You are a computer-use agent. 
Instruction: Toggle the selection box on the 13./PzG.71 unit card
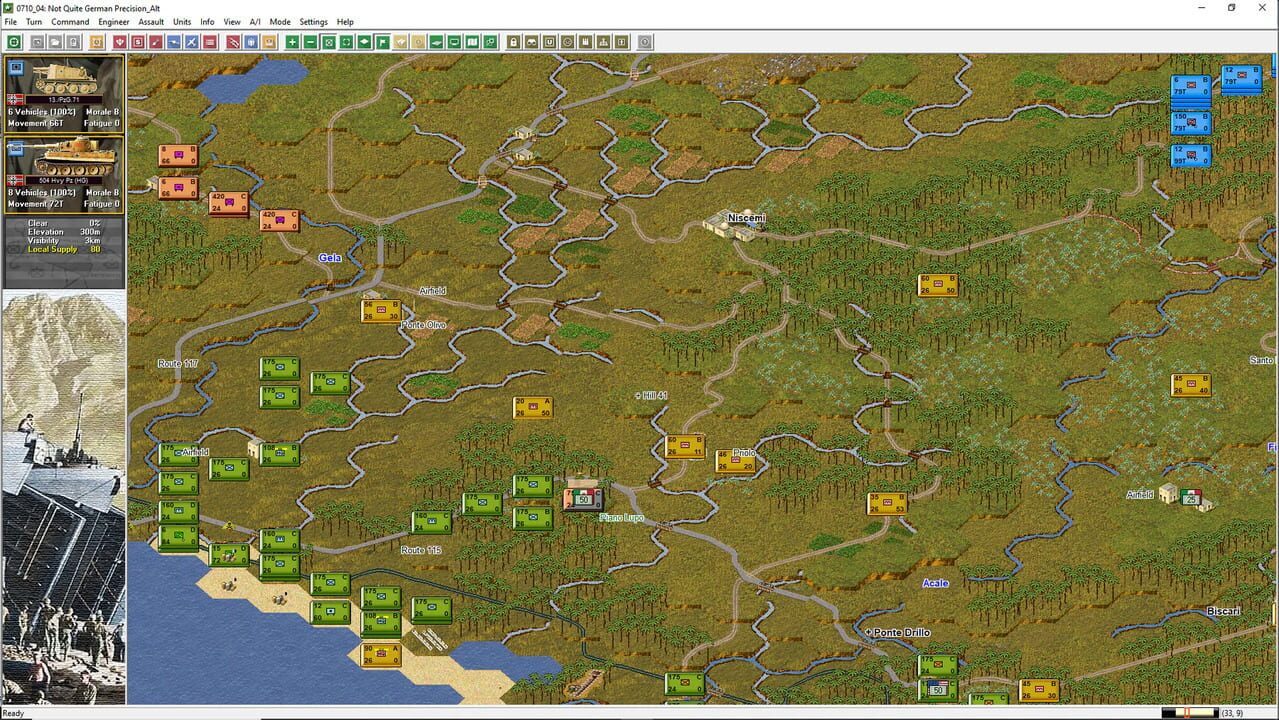(14, 66)
